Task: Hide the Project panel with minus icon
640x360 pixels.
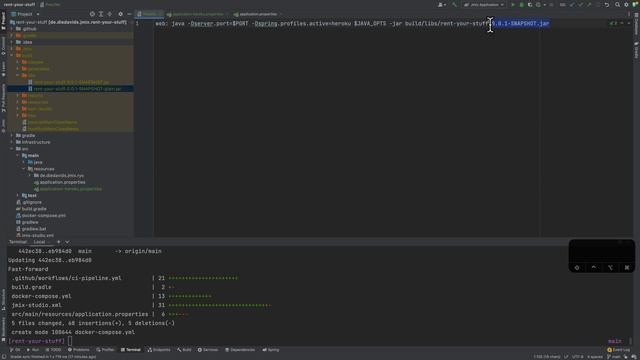Action: [x=129, y=14]
